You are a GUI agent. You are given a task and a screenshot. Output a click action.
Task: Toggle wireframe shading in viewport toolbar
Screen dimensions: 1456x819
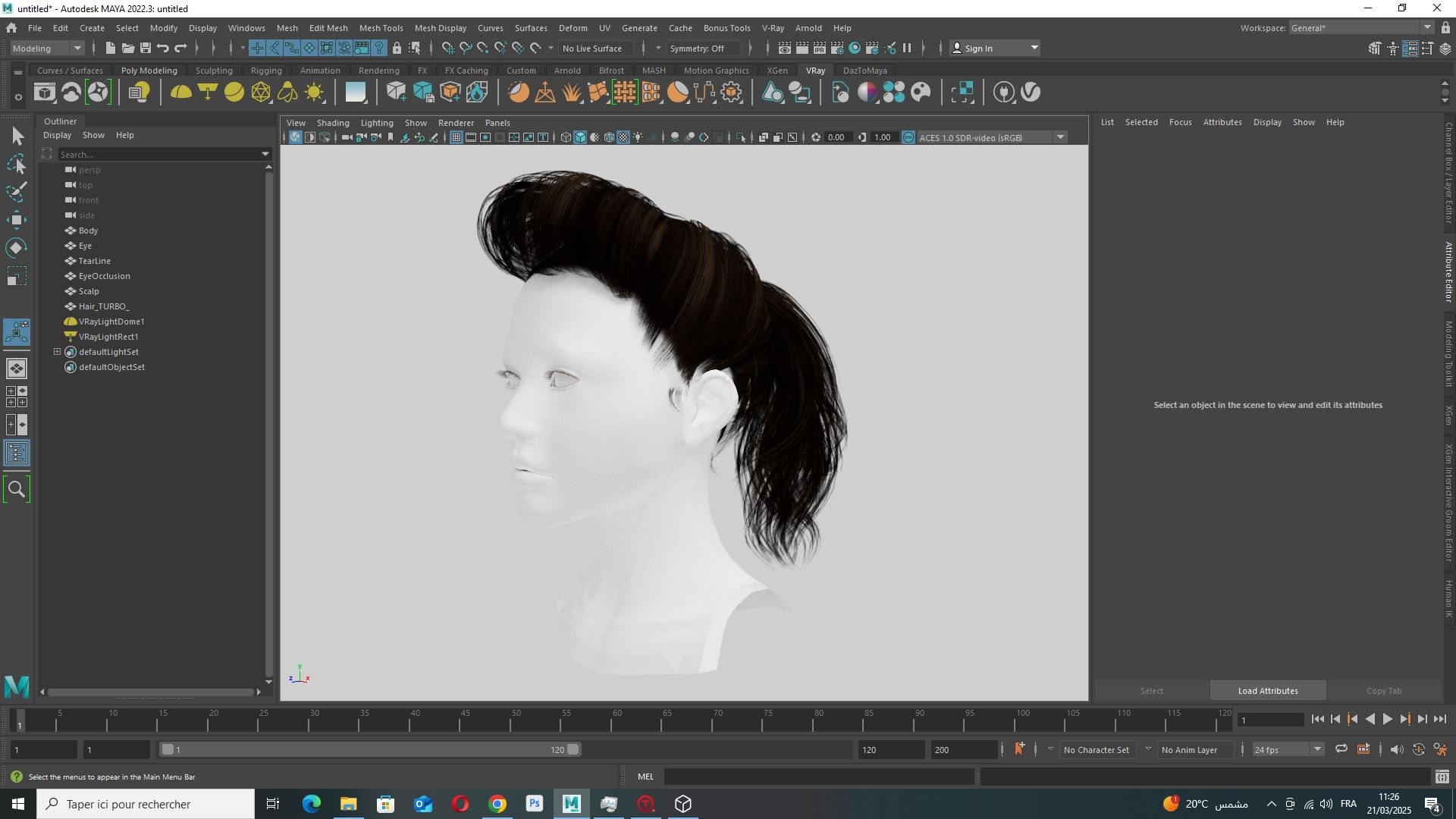566,137
